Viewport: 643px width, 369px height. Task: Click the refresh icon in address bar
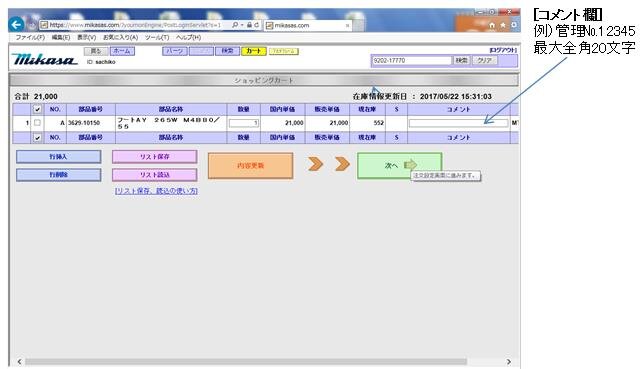[x=257, y=25]
